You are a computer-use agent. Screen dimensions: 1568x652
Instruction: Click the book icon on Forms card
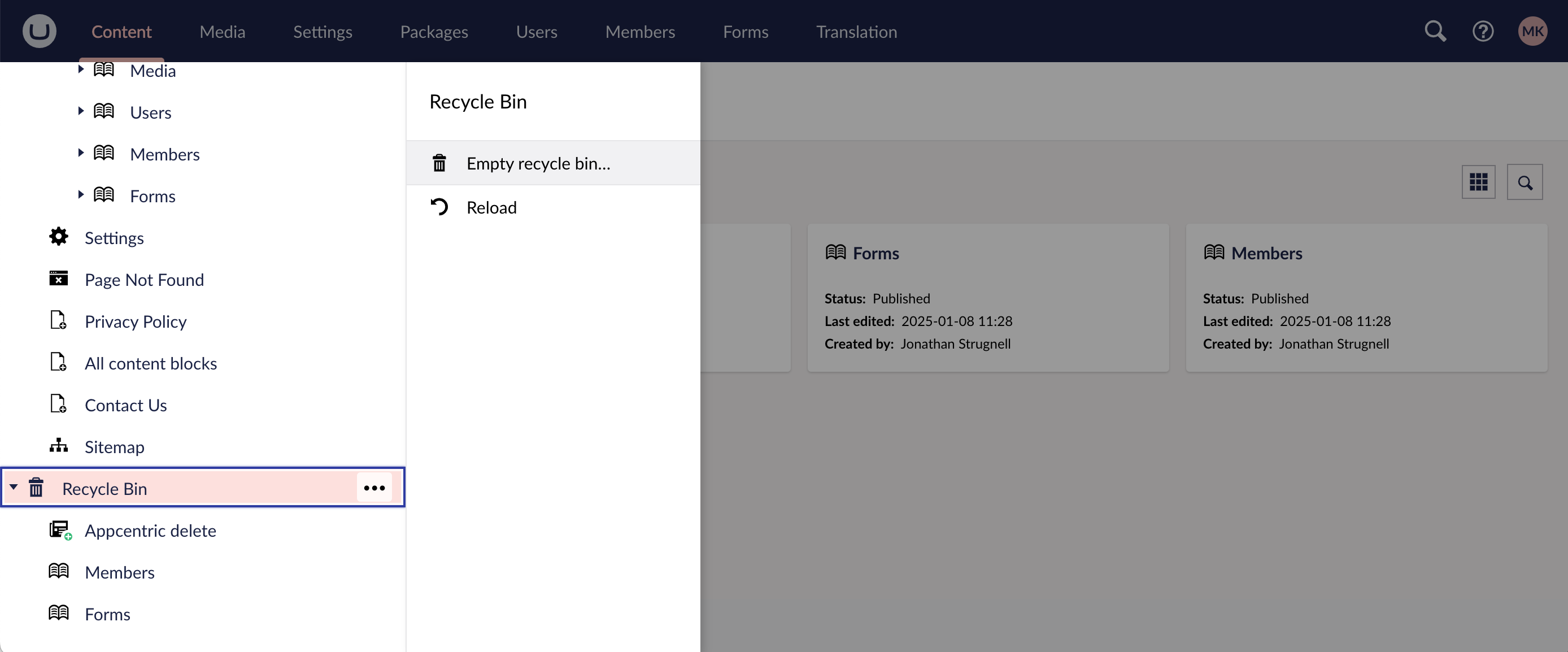click(835, 253)
